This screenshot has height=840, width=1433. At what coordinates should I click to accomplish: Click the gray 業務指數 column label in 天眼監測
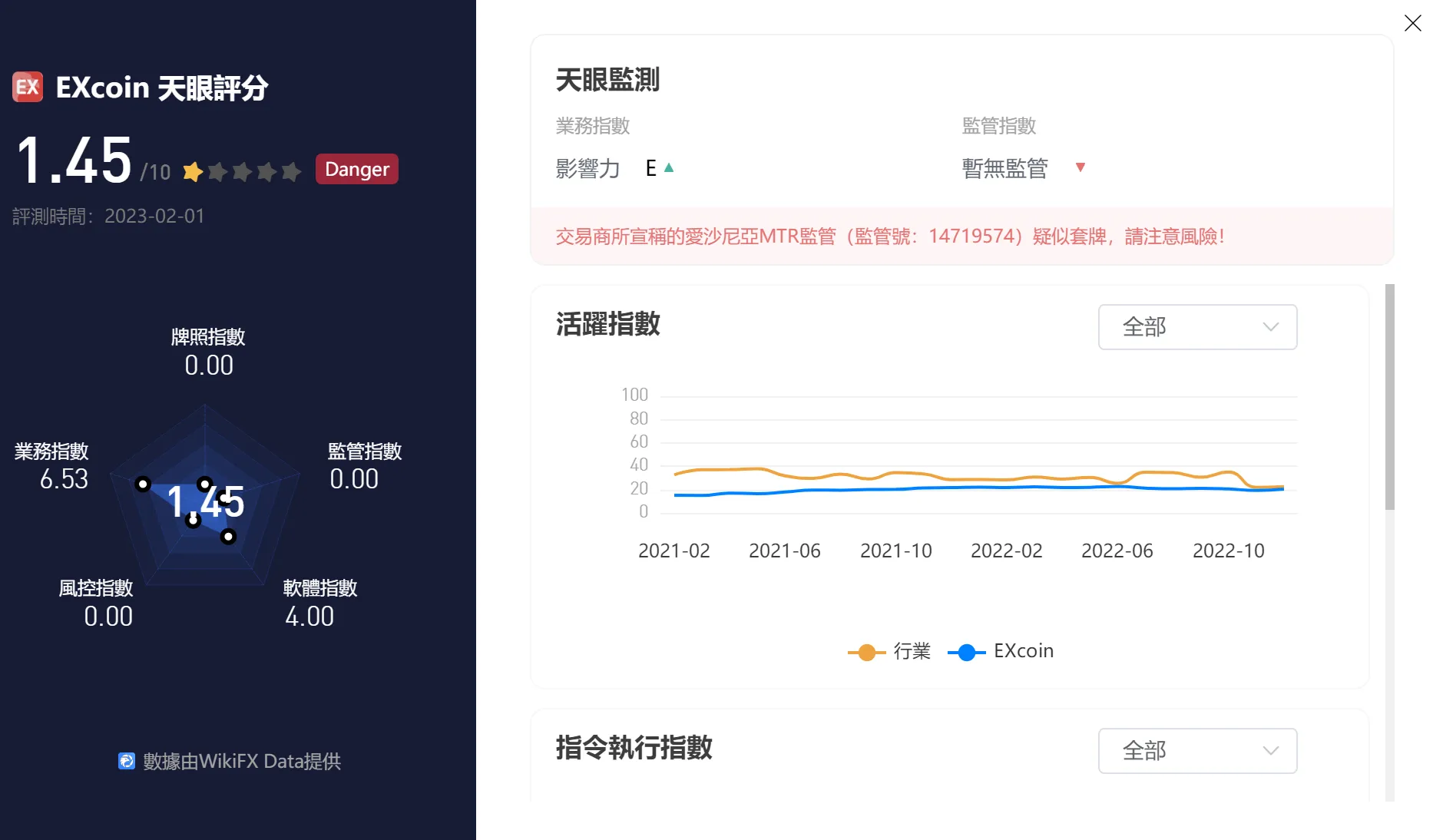click(593, 125)
